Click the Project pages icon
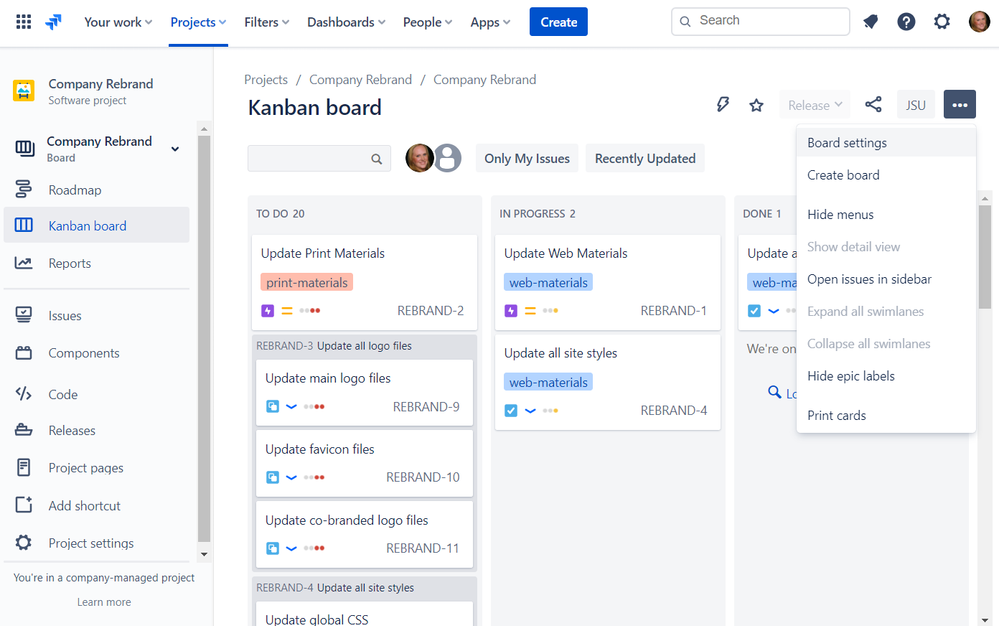Screen dimensions: 999x626 click(x=24, y=467)
